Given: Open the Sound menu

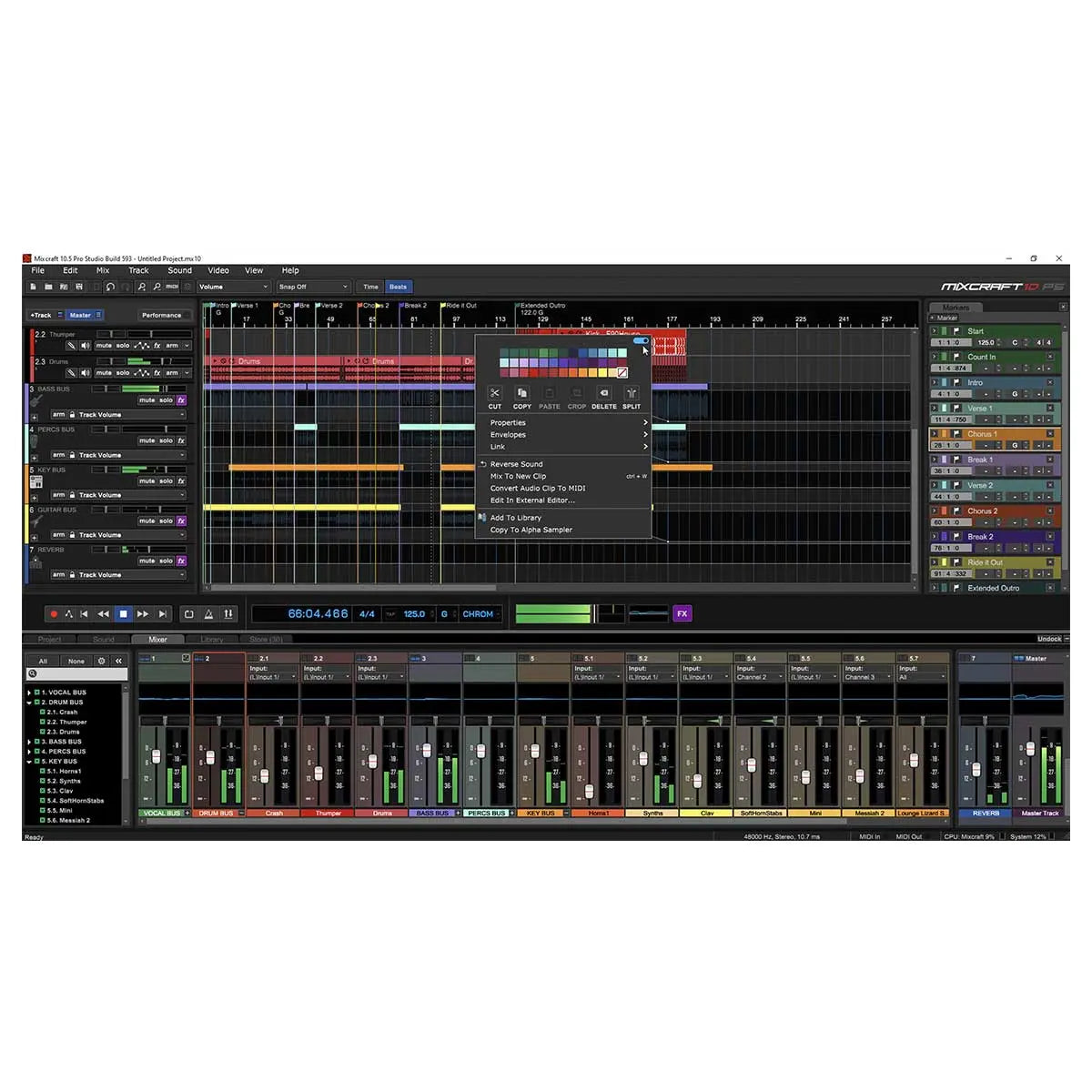Looking at the screenshot, I should coord(178,270).
